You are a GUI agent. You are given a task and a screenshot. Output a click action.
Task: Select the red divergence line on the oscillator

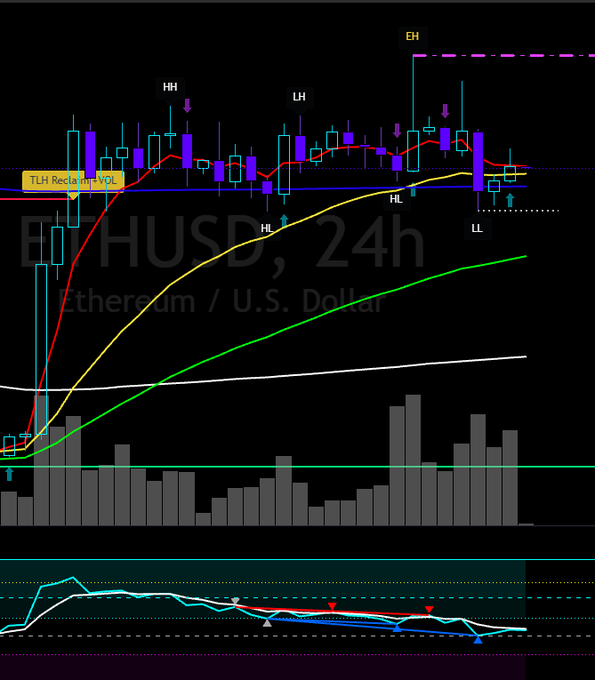333,611
